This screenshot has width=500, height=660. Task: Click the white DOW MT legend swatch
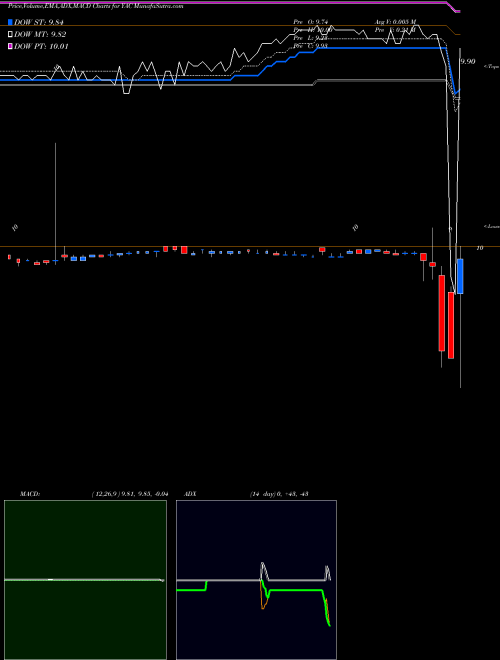click(11, 35)
